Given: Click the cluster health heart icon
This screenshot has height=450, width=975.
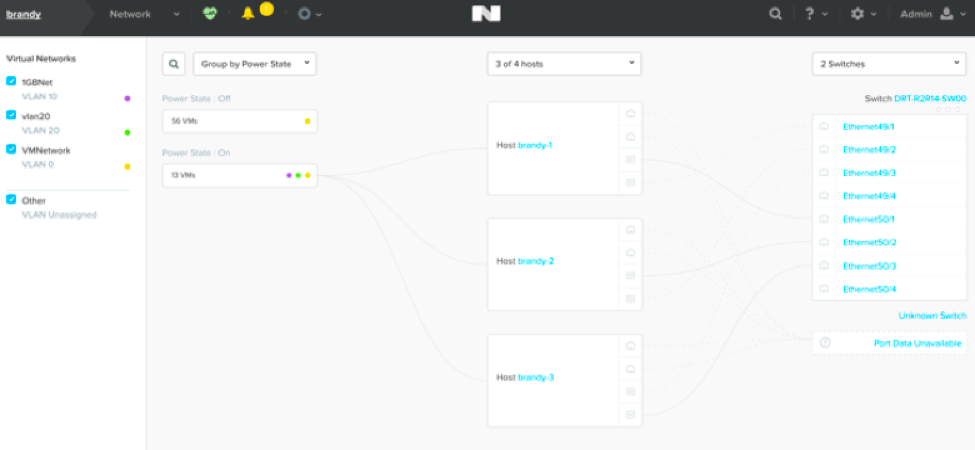Looking at the screenshot, I should 209,14.
